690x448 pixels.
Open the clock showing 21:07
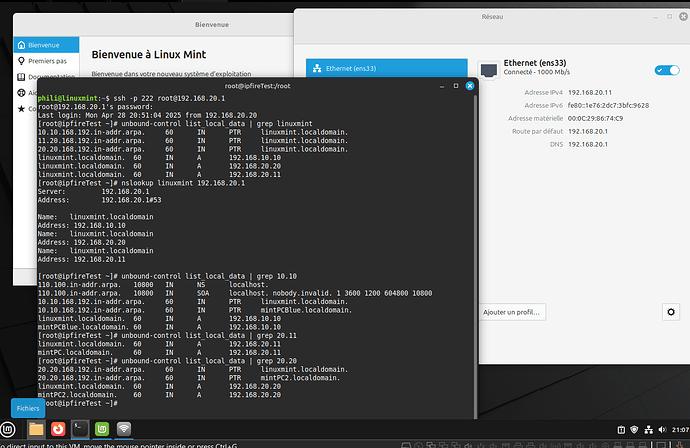point(680,430)
